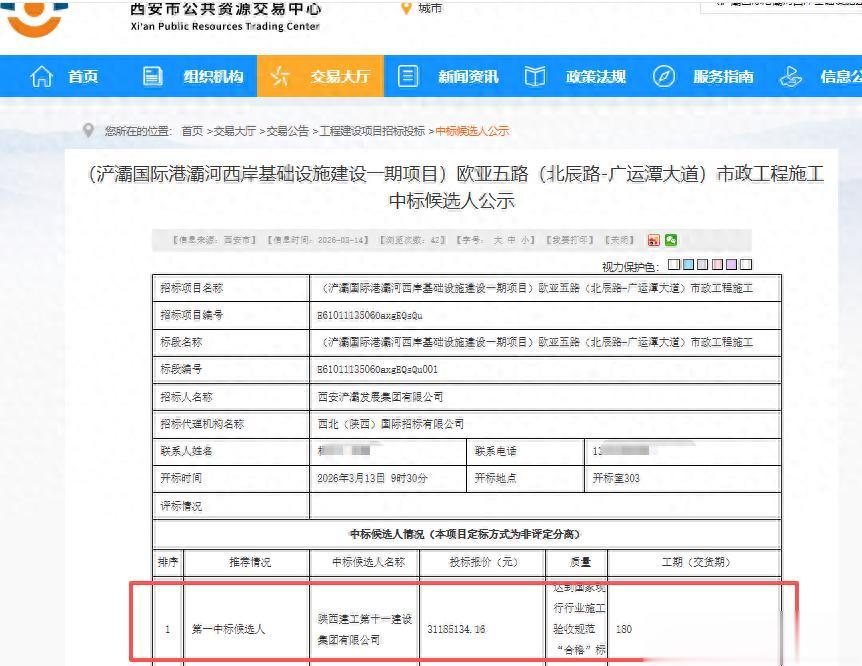Click the location pin icon beside 城市

406,8
